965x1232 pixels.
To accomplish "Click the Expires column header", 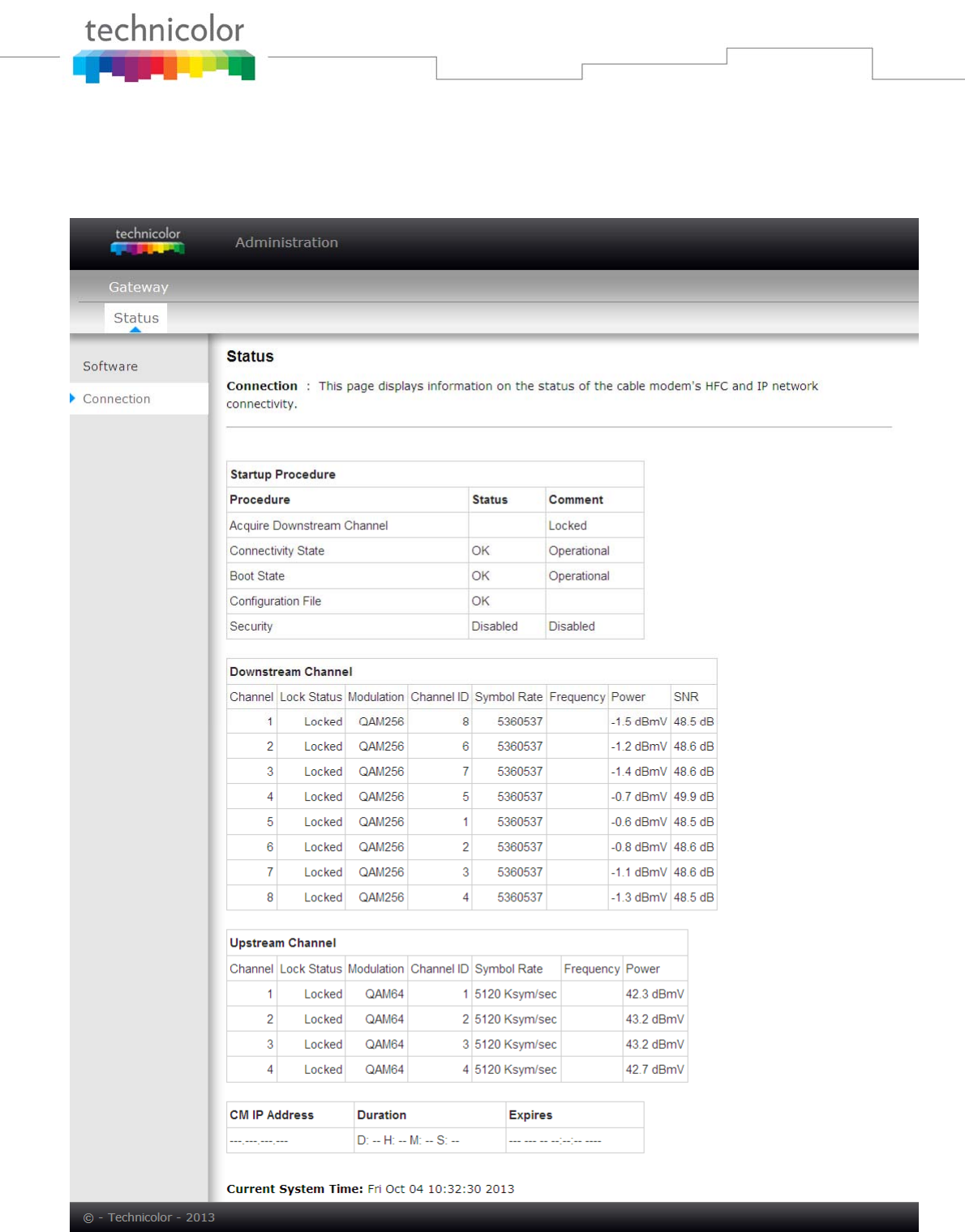I will (530, 1114).
